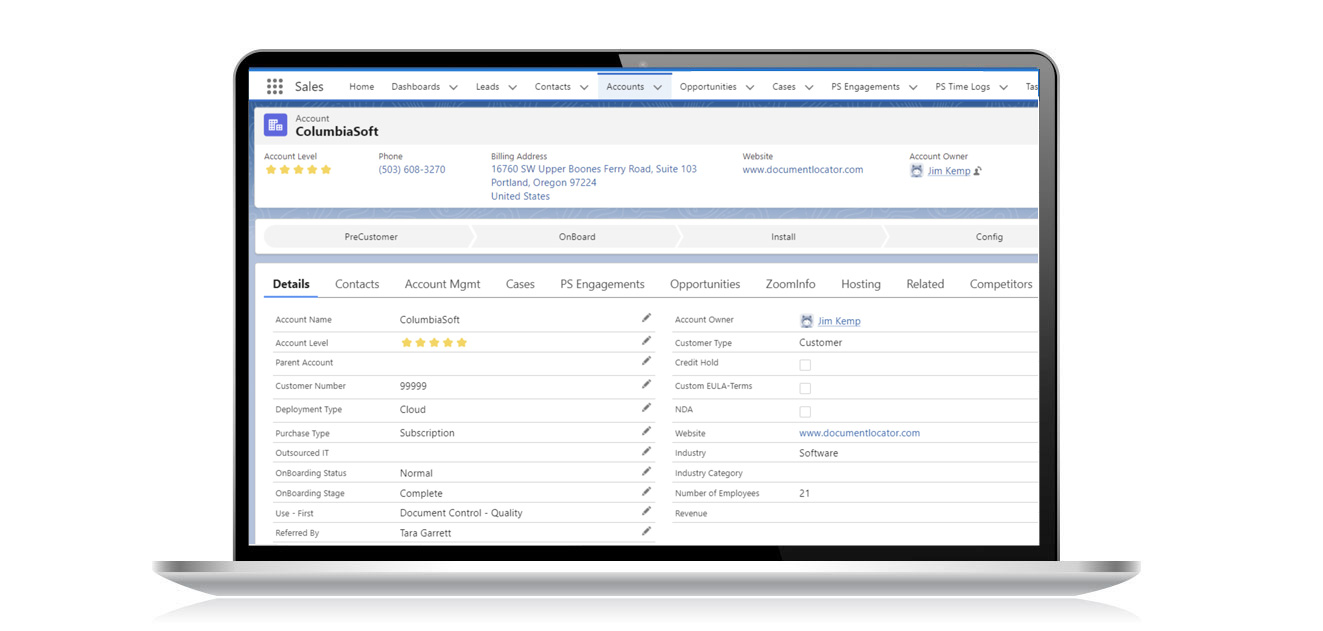Edit Parent Account pencil icon
Image resolution: width=1323 pixels, height=631 pixels.
point(646,361)
